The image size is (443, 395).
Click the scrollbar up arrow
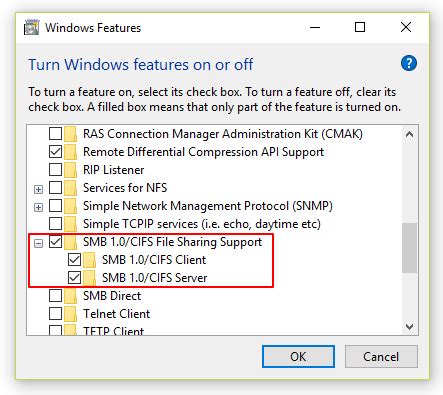coord(409,134)
